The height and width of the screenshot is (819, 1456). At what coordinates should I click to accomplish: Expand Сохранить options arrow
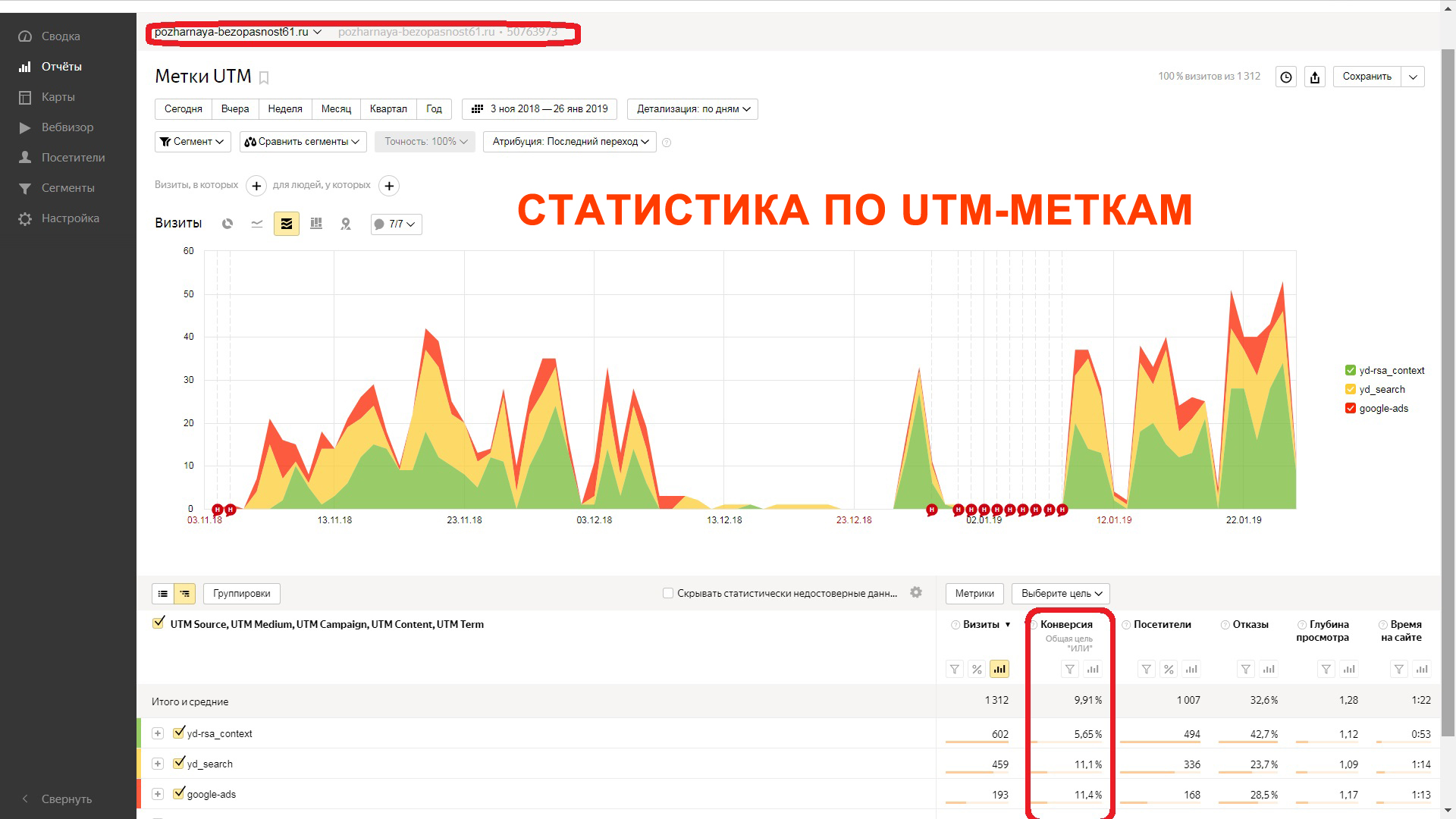point(1413,77)
